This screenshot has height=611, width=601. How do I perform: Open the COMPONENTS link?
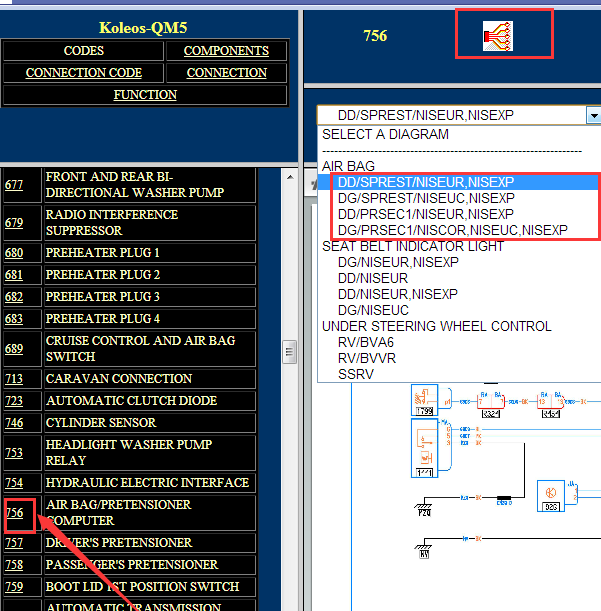tap(226, 51)
